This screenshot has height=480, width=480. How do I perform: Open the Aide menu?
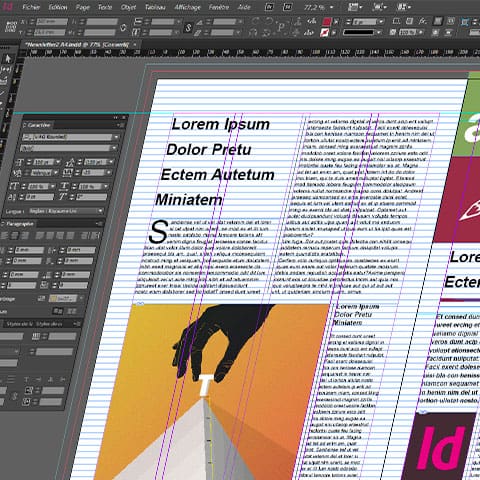tap(244, 7)
